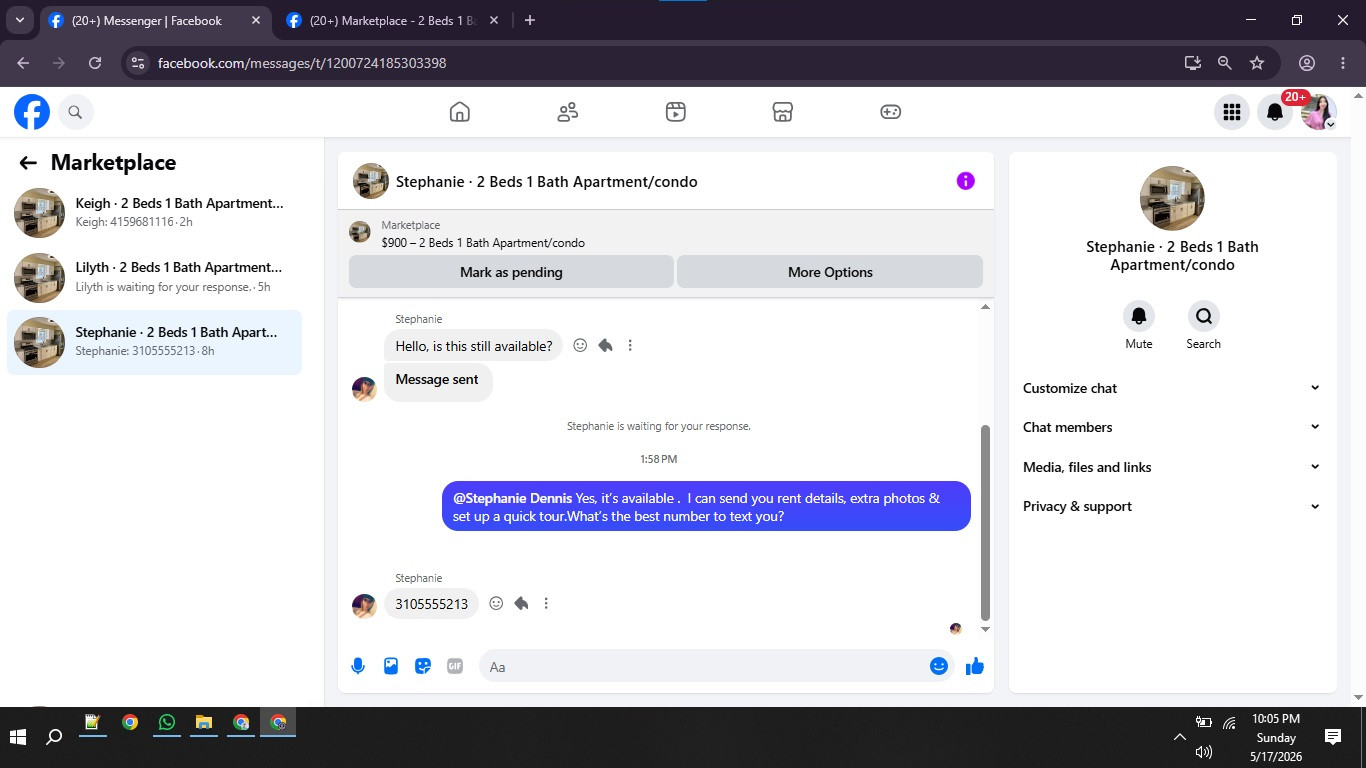Click chat messages scrollbar thumb
Screen dimensions: 1366x768
click(985, 522)
